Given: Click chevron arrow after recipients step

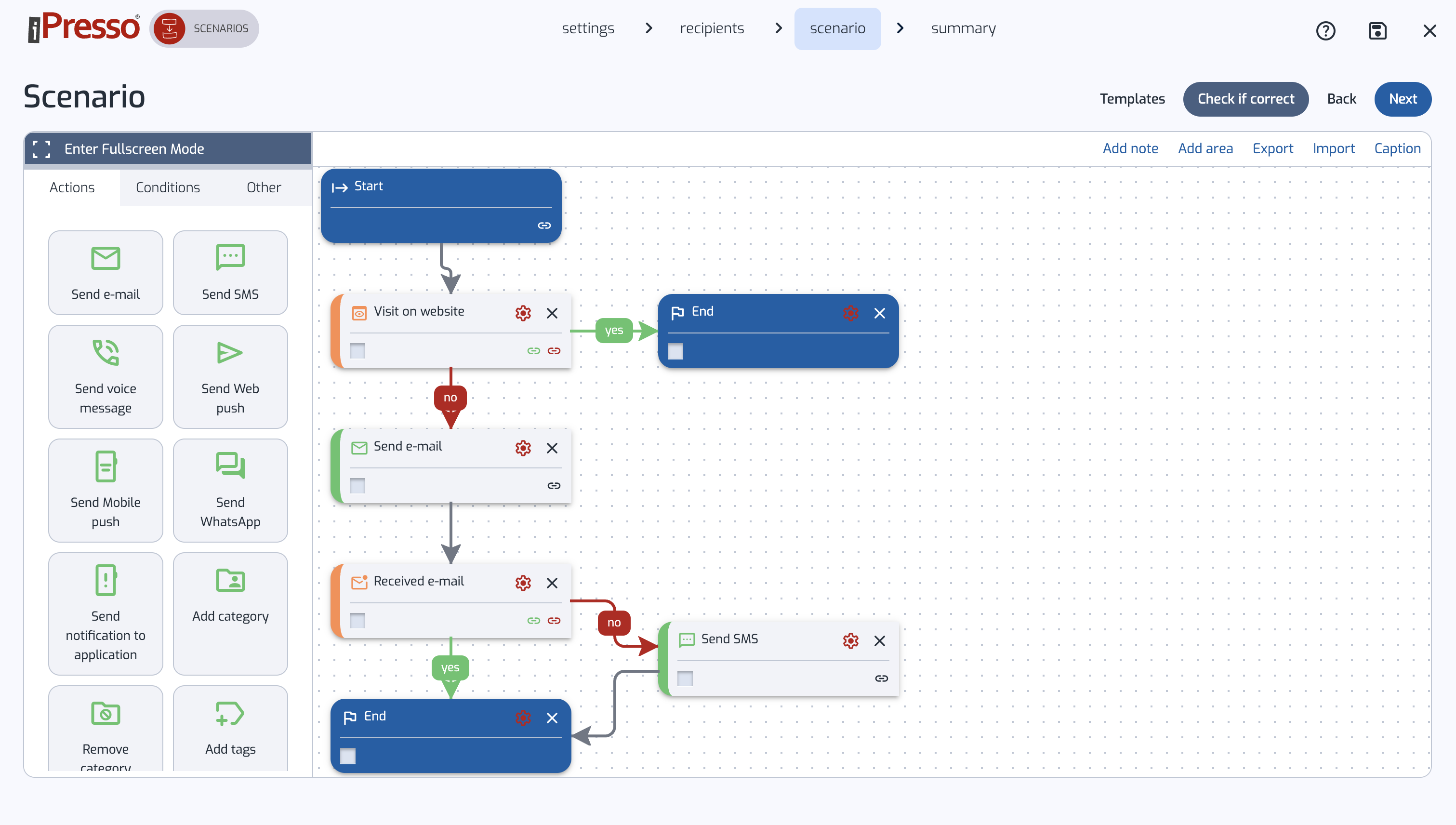Looking at the screenshot, I should 779,28.
